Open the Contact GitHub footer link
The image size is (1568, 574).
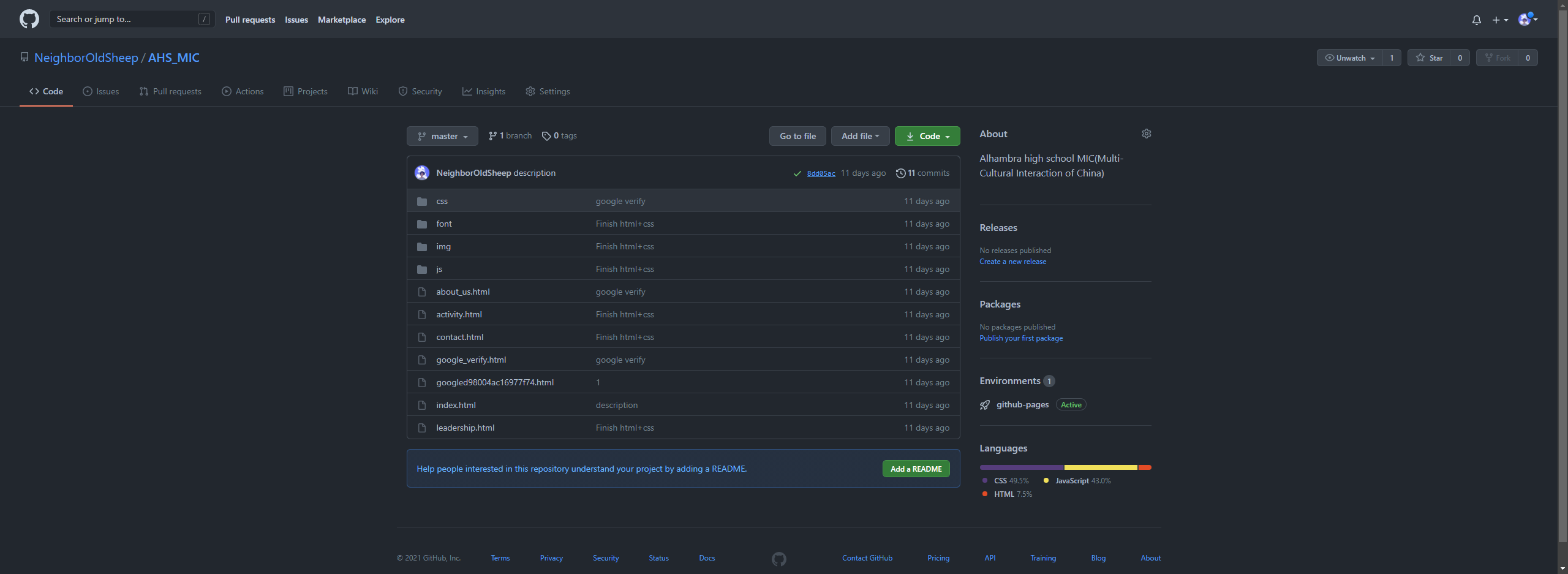coord(867,558)
